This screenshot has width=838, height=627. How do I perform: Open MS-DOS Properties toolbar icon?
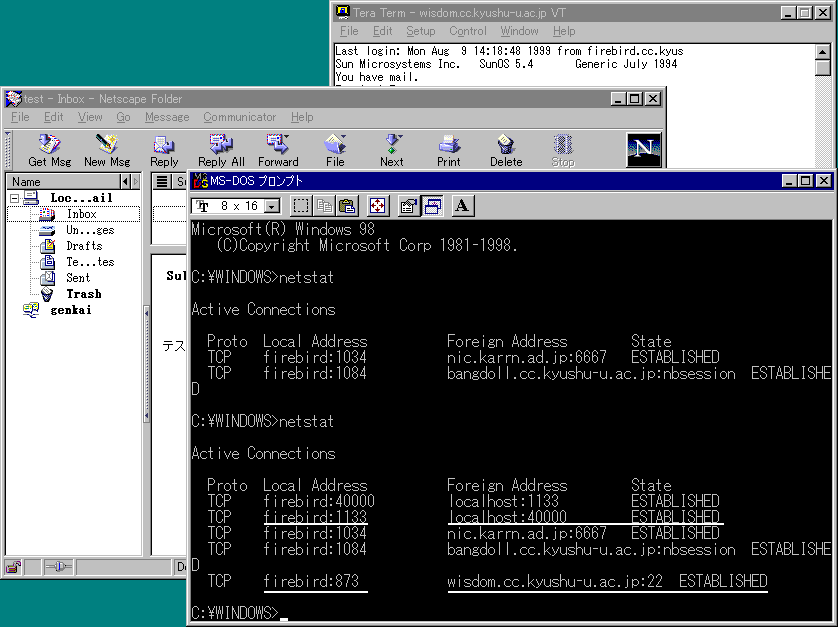coord(408,206)
